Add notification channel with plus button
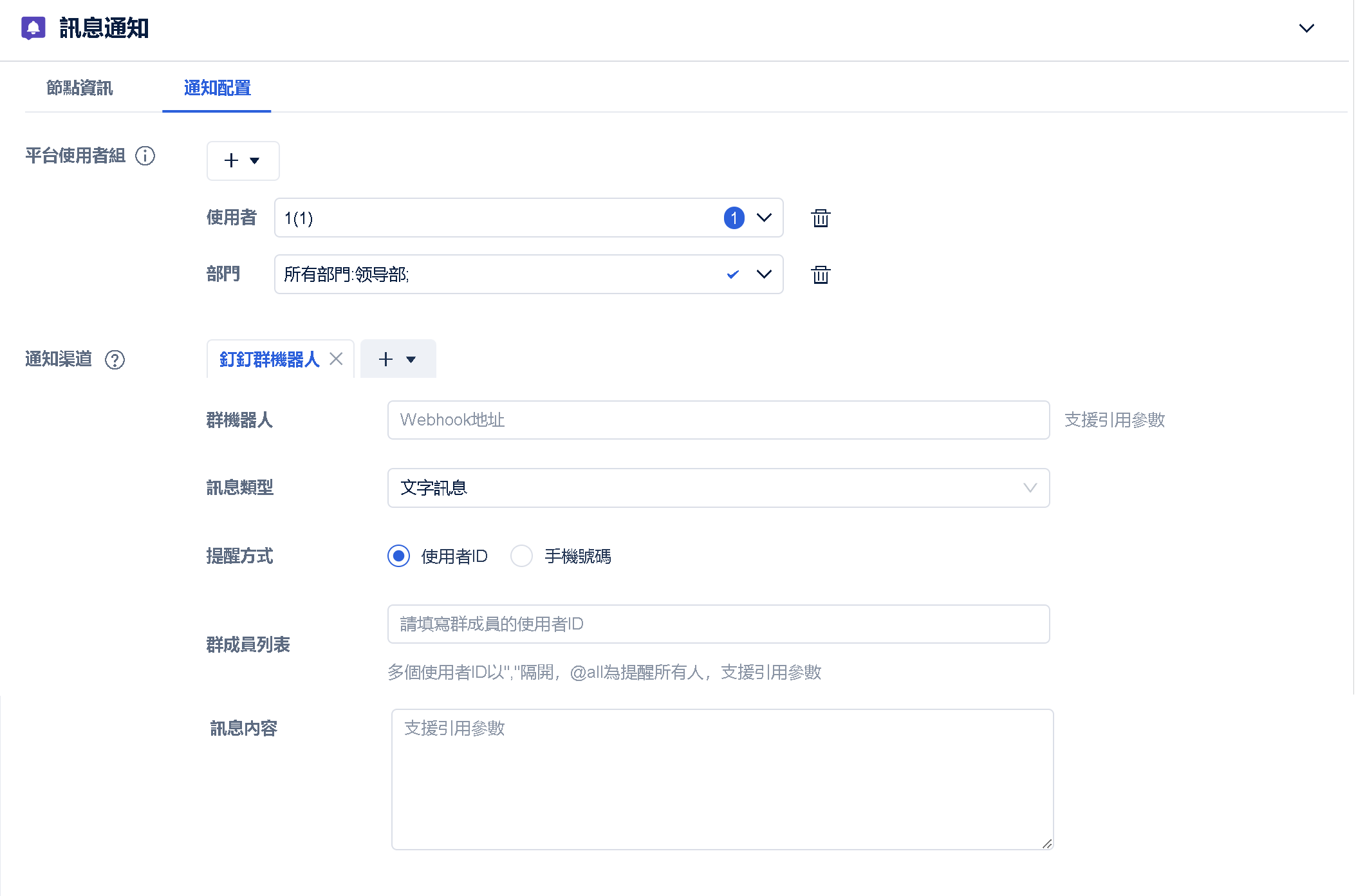 click(x=397, y=359)
